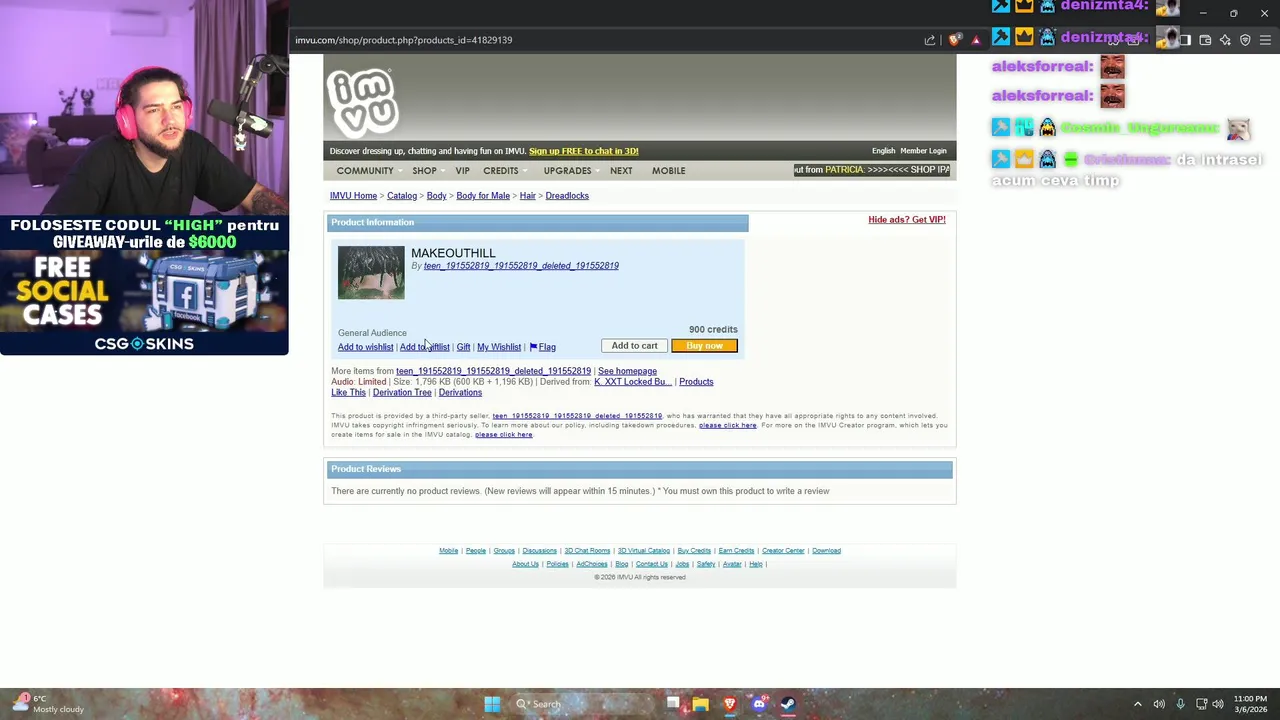The width and height of the screenshot is (1280, 720).
Task: Open the MAKEOUTHILL product thumbnail
Action: point(371,272)
